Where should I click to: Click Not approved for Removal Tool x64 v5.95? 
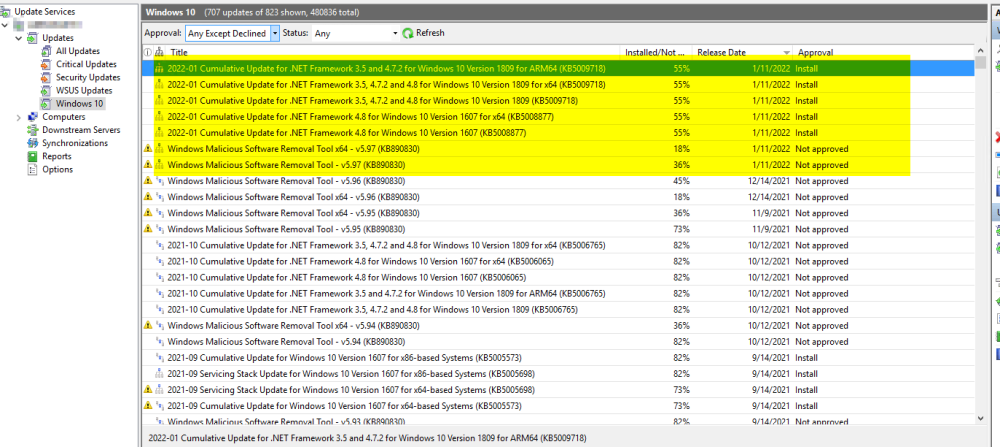[x=821, y=213]
